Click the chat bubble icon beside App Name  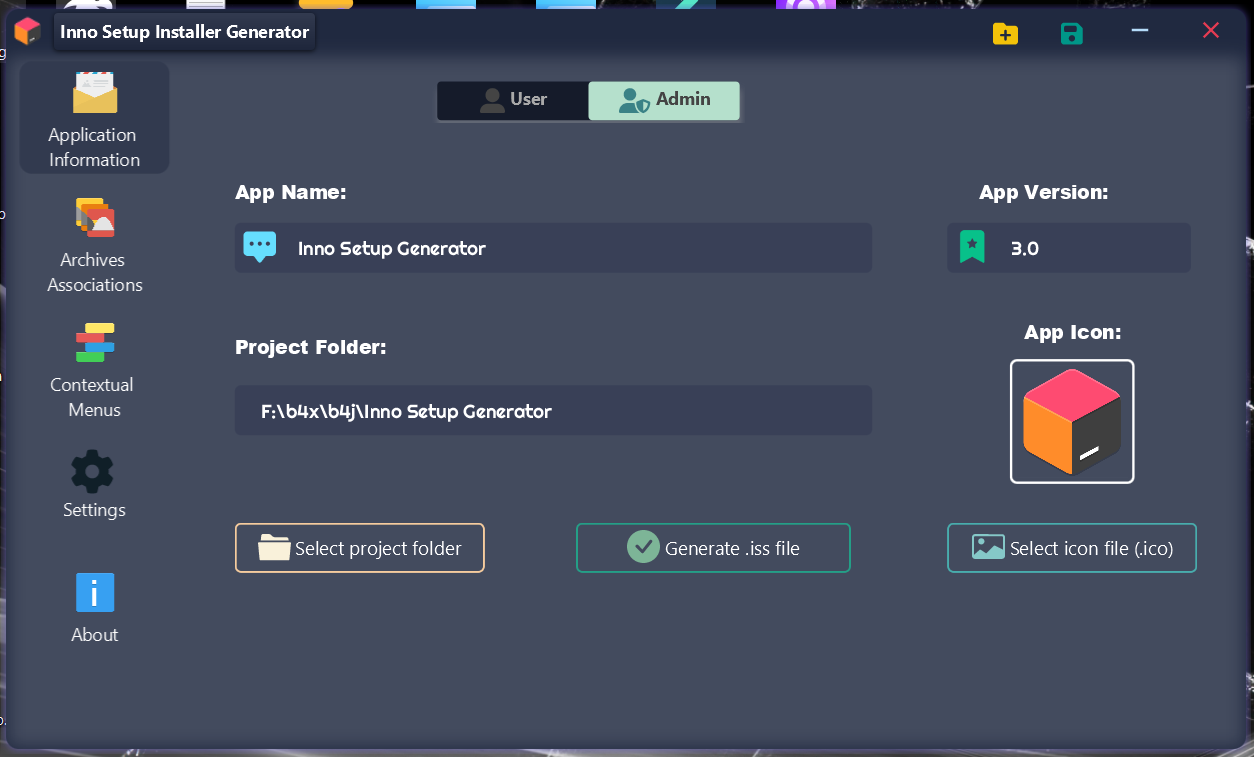pos(260,246)
